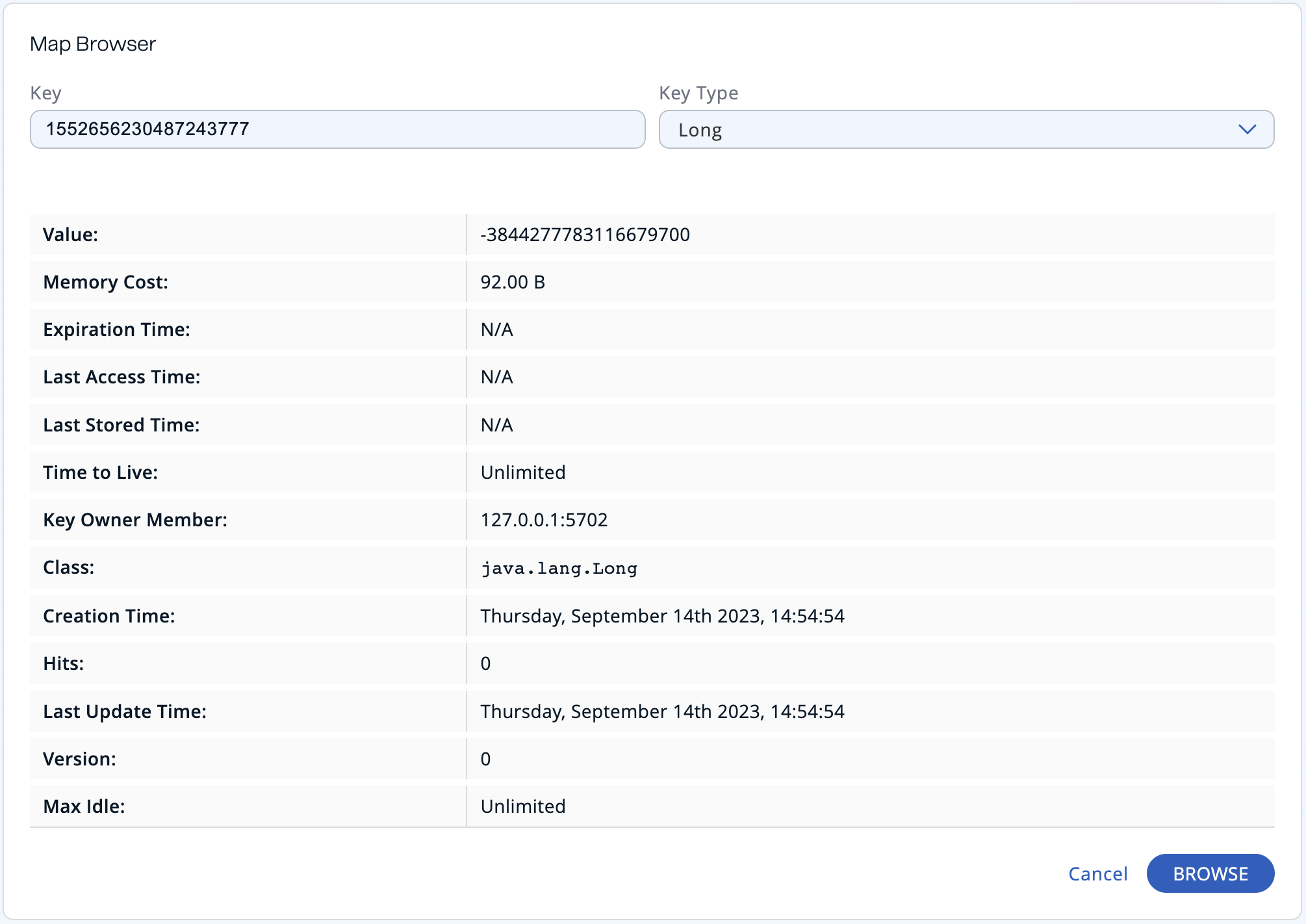This screenshot has width=1306, height=924.
Task: Click the Expiration Time row label
Action: pos(116,329)
